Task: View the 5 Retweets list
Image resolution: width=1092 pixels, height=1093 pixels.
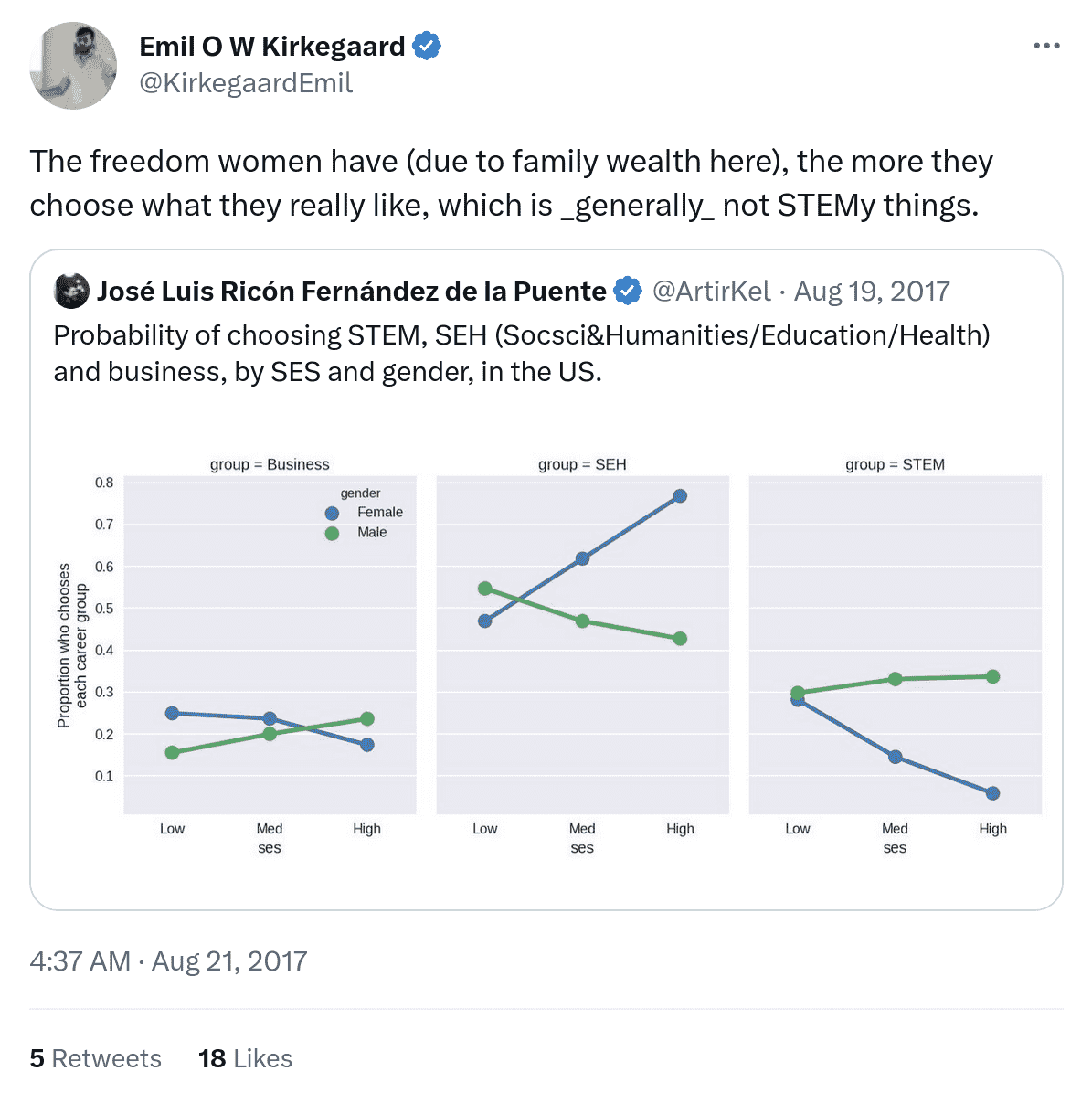Action: click(95, 1058)
